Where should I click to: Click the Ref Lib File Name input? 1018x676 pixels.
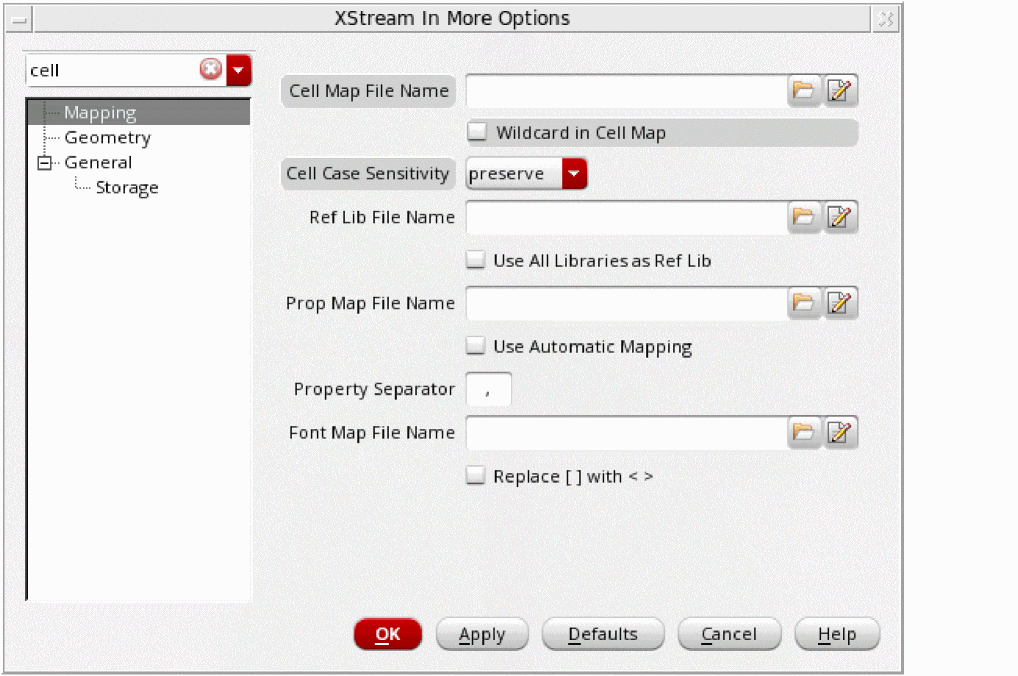[x=627, y=218]
